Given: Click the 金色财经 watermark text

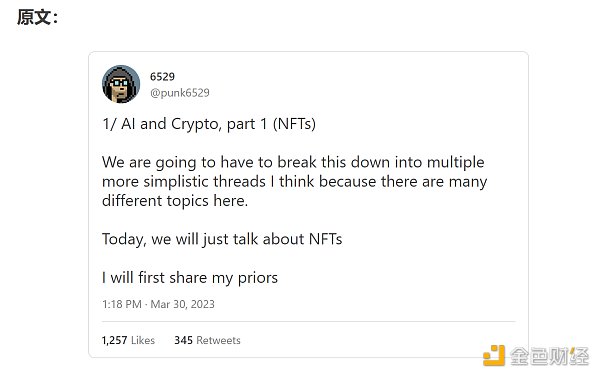Looking at the screenshot, I should (x=549, y=356).
